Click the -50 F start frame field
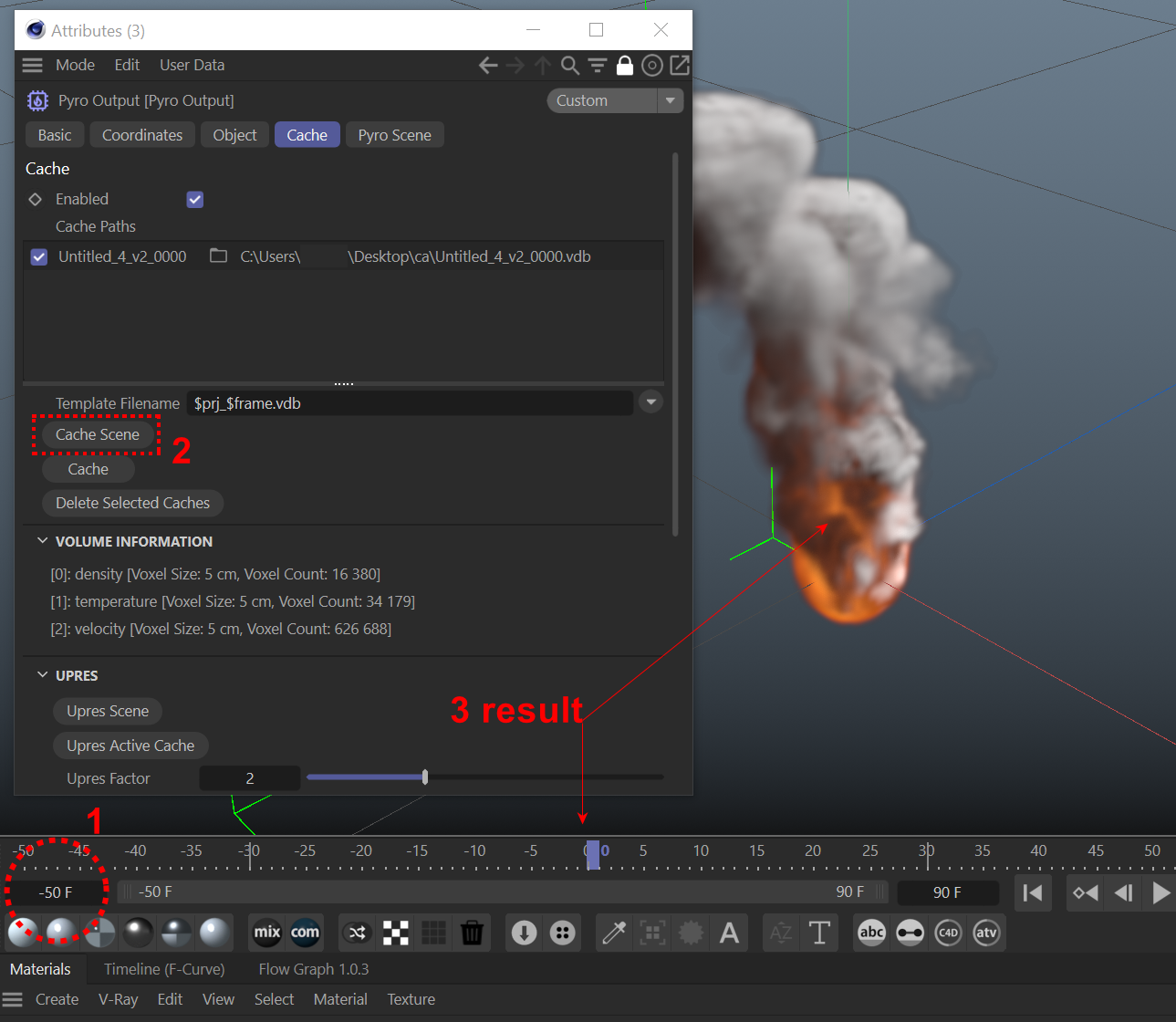This screenshot has height=1022, width=1176. tap(56, 892)
